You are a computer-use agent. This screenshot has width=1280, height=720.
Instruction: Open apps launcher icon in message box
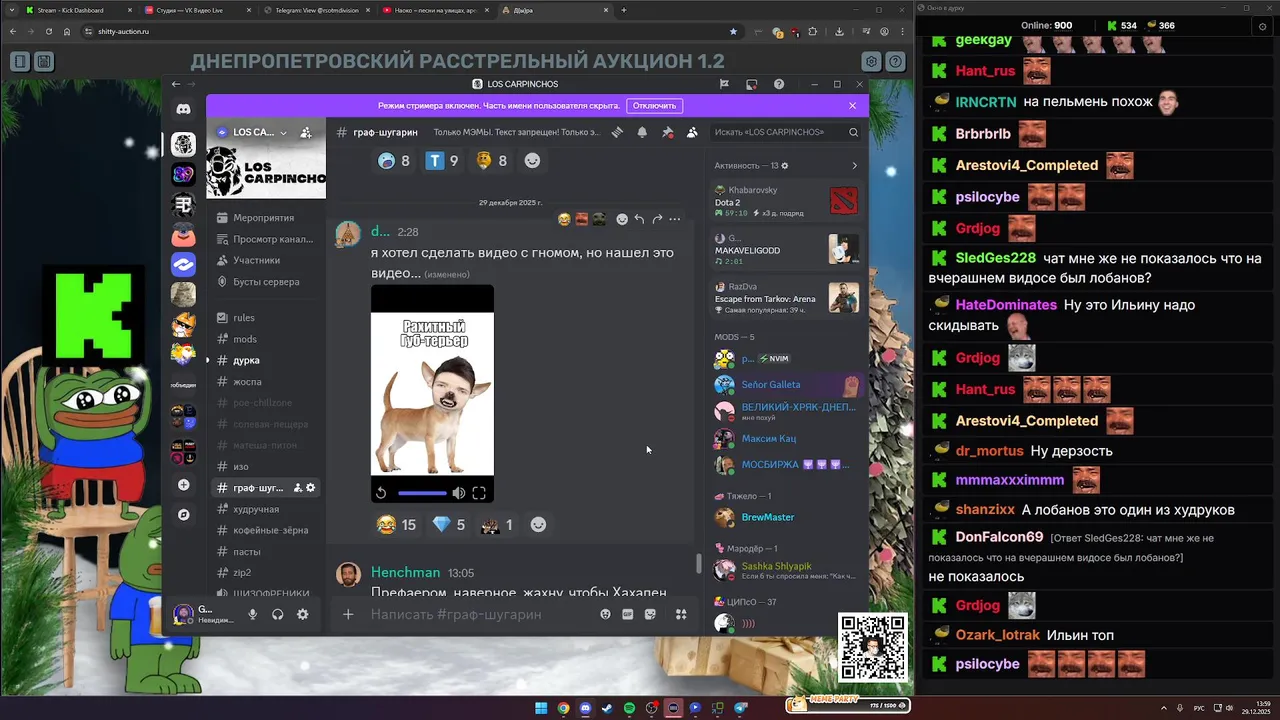coord(681,614)
